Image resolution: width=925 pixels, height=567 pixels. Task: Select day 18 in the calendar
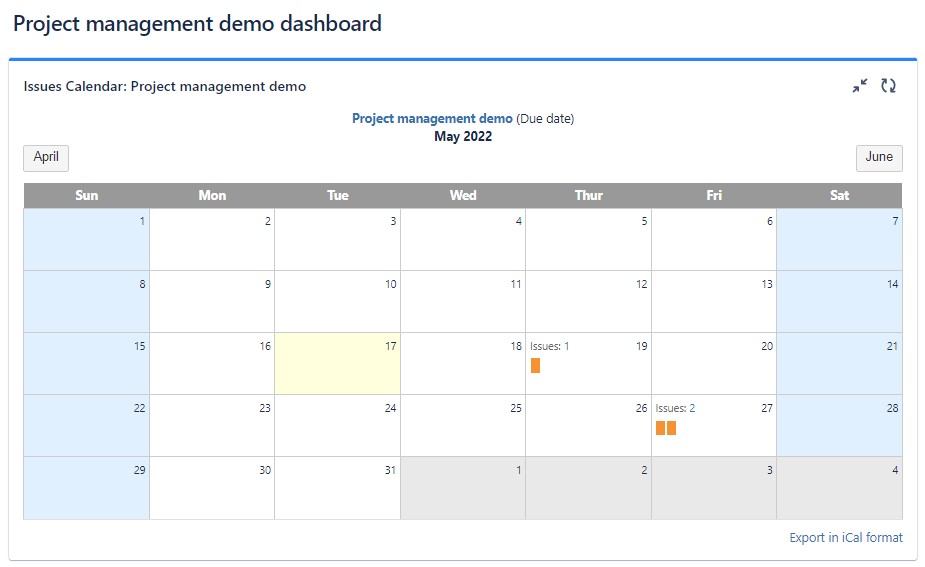(x=463, y=363)
